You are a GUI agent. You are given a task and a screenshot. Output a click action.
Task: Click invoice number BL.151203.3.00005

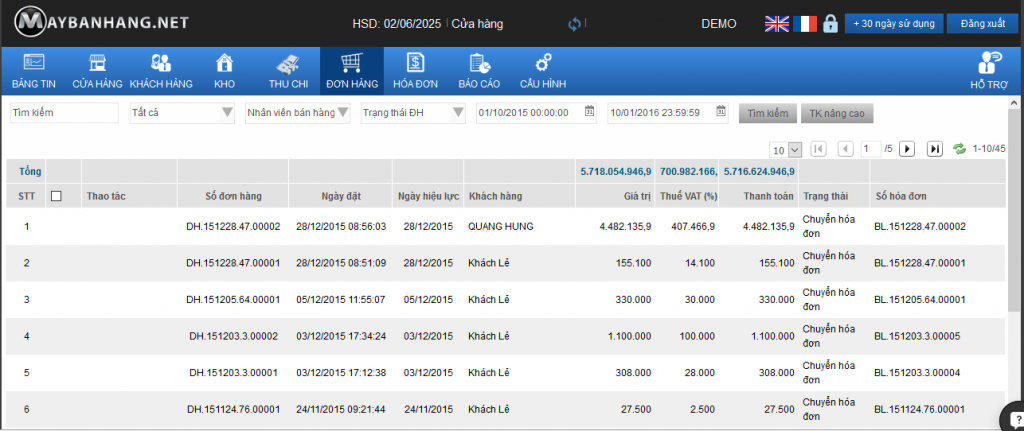[x=917, y=336]
